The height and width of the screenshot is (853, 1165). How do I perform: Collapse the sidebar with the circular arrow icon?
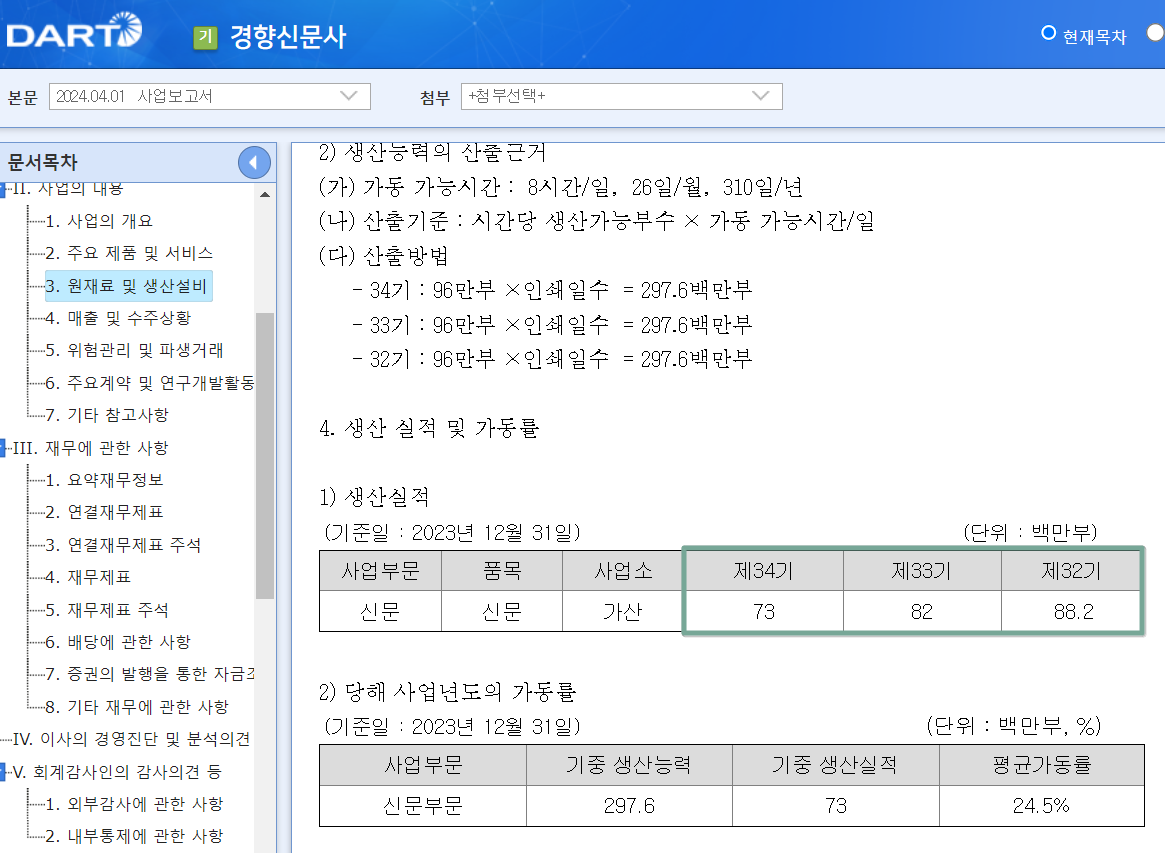pos(256,162)
